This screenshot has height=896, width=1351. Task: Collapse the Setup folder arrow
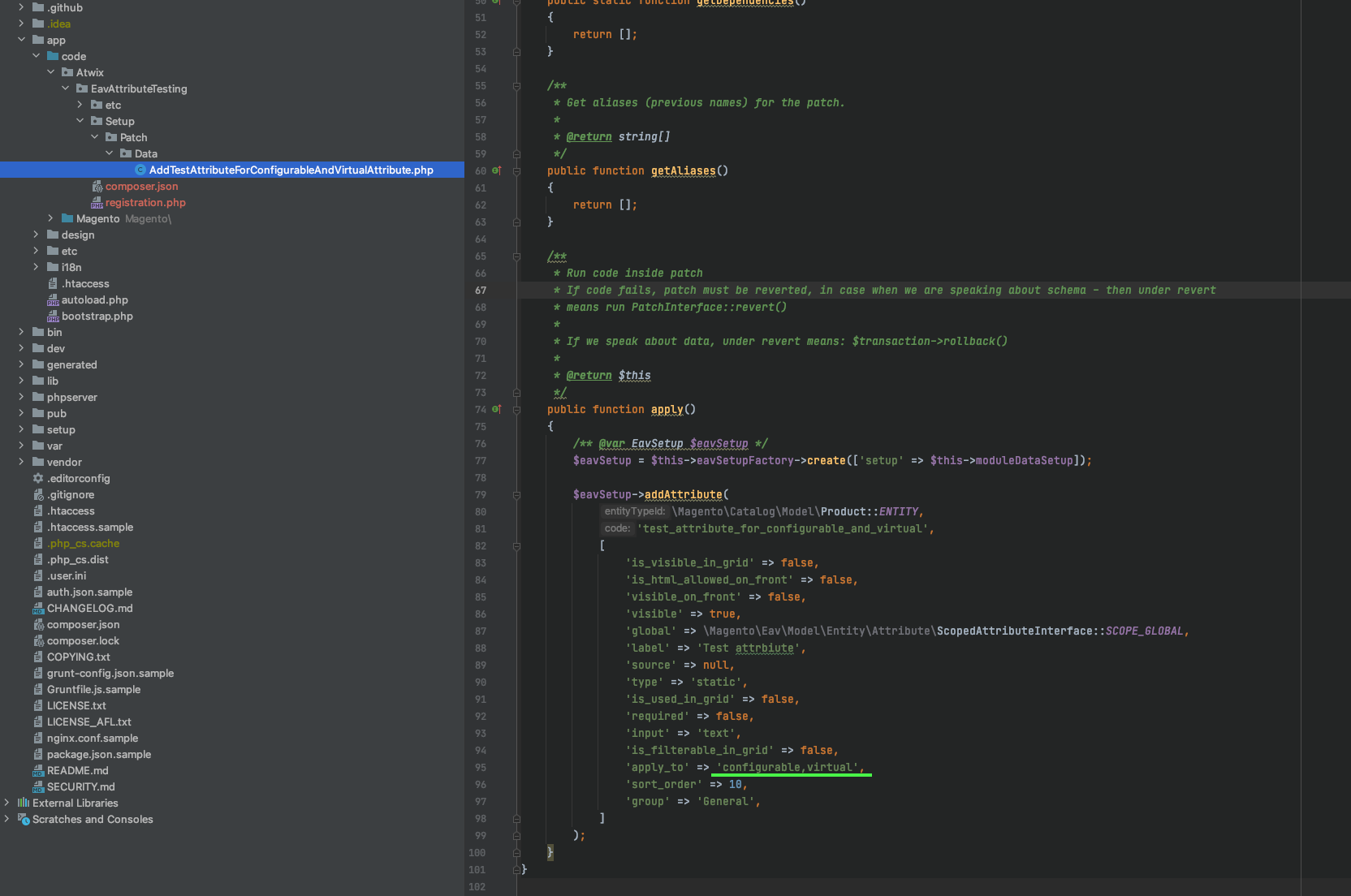pos(80,121)
